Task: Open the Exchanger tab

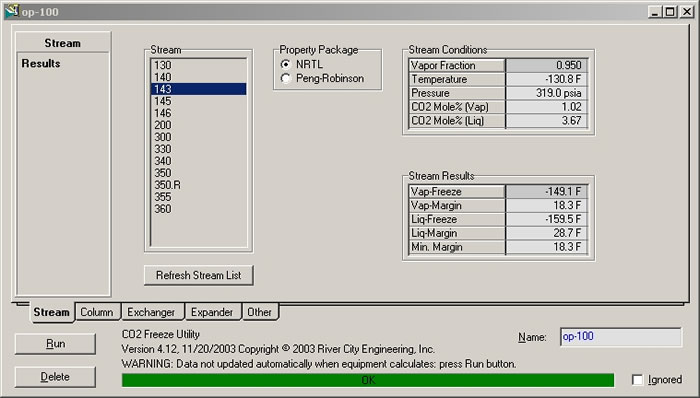Action: click(x=151, y=312)
